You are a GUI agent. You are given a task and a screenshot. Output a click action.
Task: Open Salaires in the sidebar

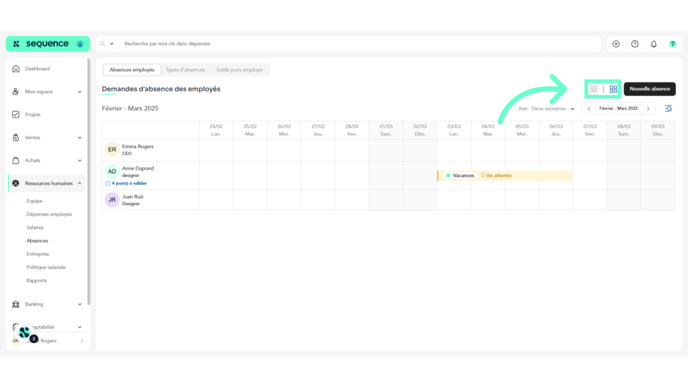pyautogui.click(x=35, y=227)
